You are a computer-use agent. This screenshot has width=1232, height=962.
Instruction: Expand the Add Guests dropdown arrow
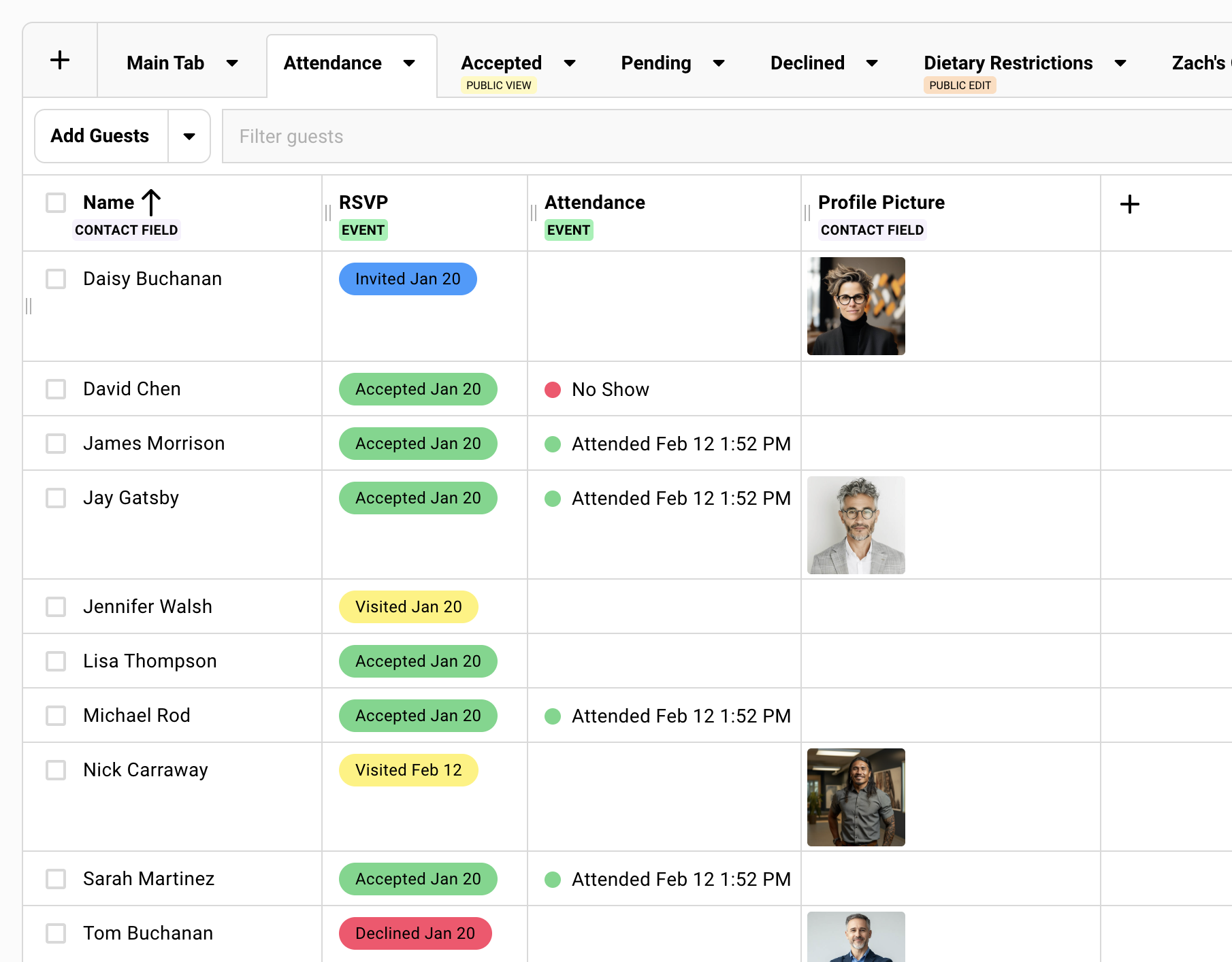tap(189, 136)
